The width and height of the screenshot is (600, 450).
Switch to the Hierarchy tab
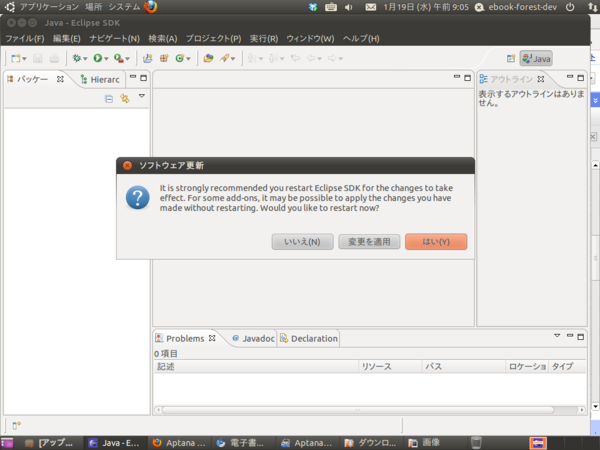101,80
